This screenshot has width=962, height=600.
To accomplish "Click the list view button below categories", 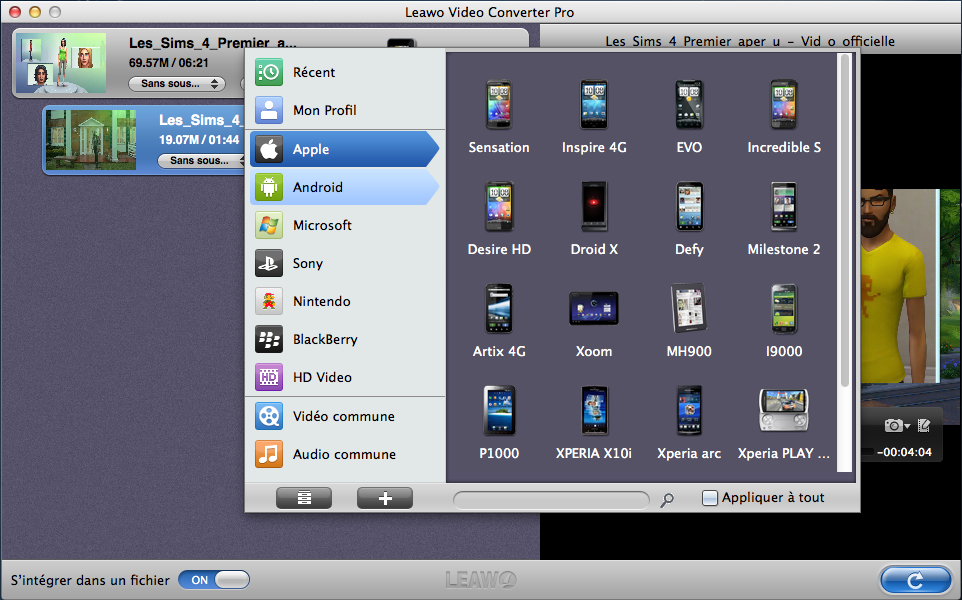I will click(304, 498).
